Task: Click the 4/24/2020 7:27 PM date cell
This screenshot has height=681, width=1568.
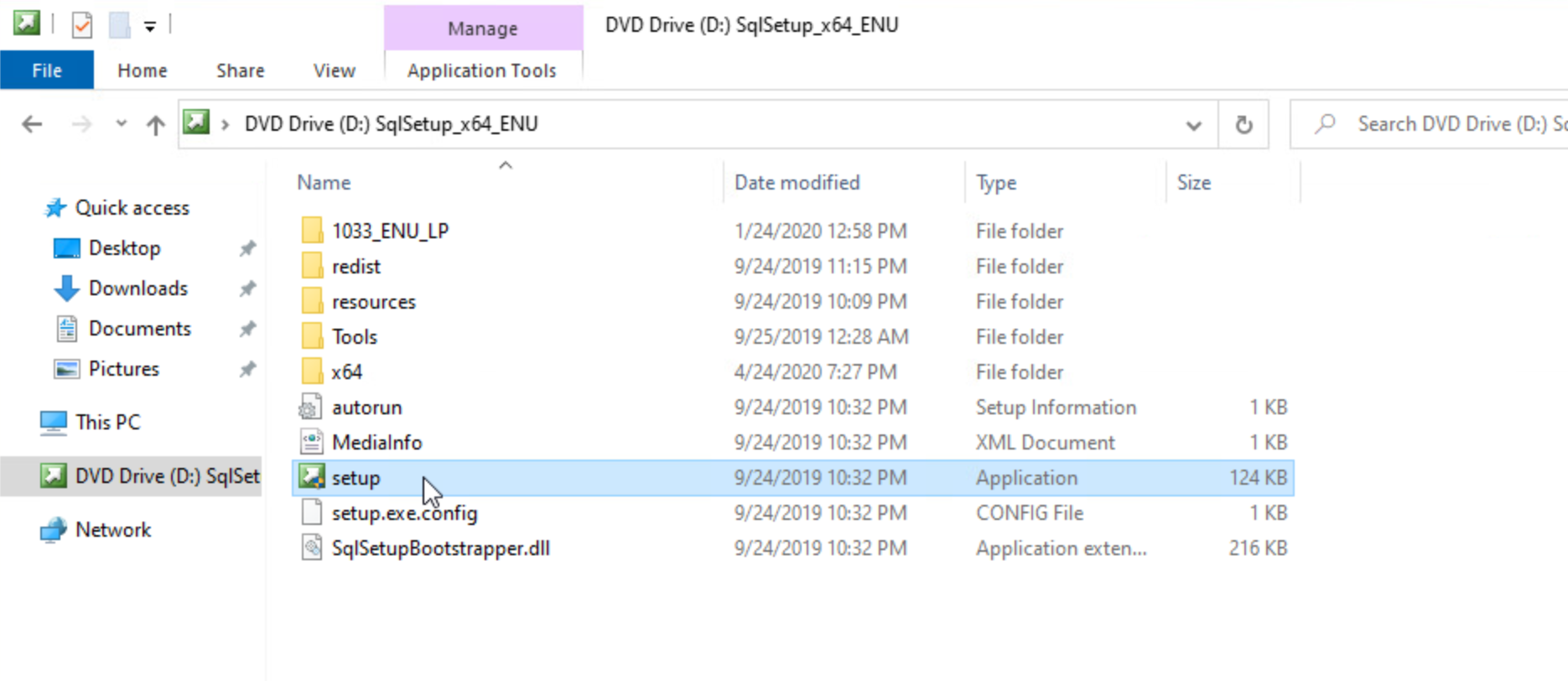Action: point(816,372)
